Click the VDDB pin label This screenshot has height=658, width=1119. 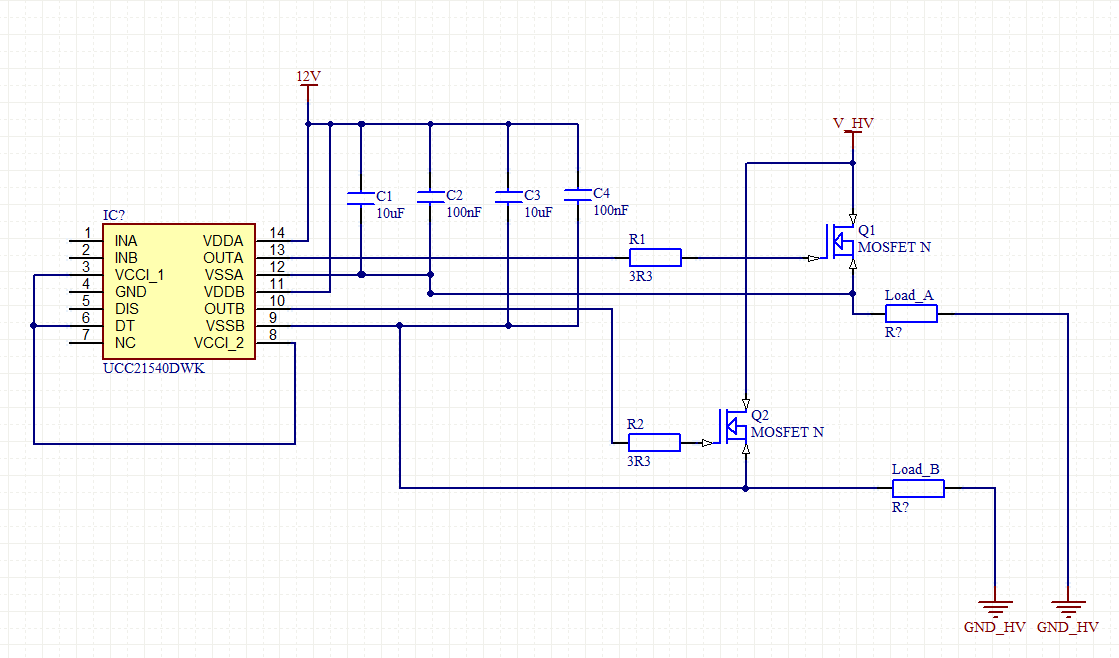pos(224,292)
